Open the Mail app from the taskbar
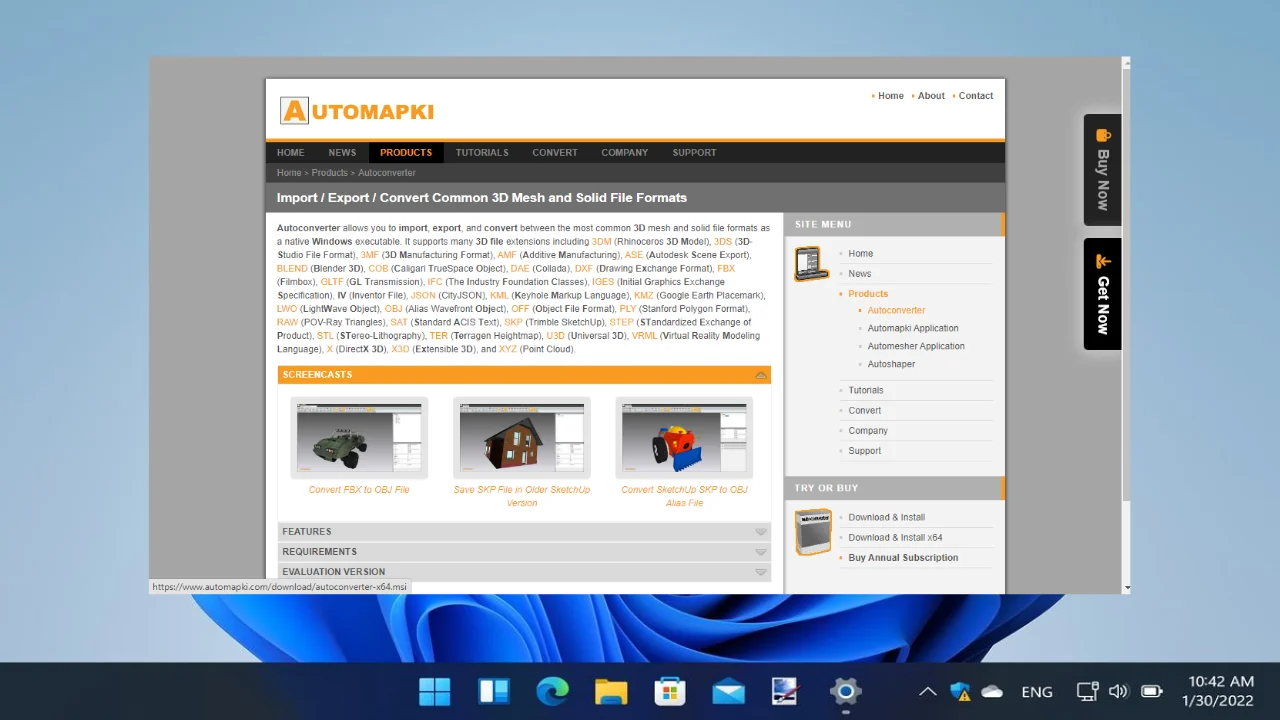This screenshot has height=720, width=1280. [728, 691]
